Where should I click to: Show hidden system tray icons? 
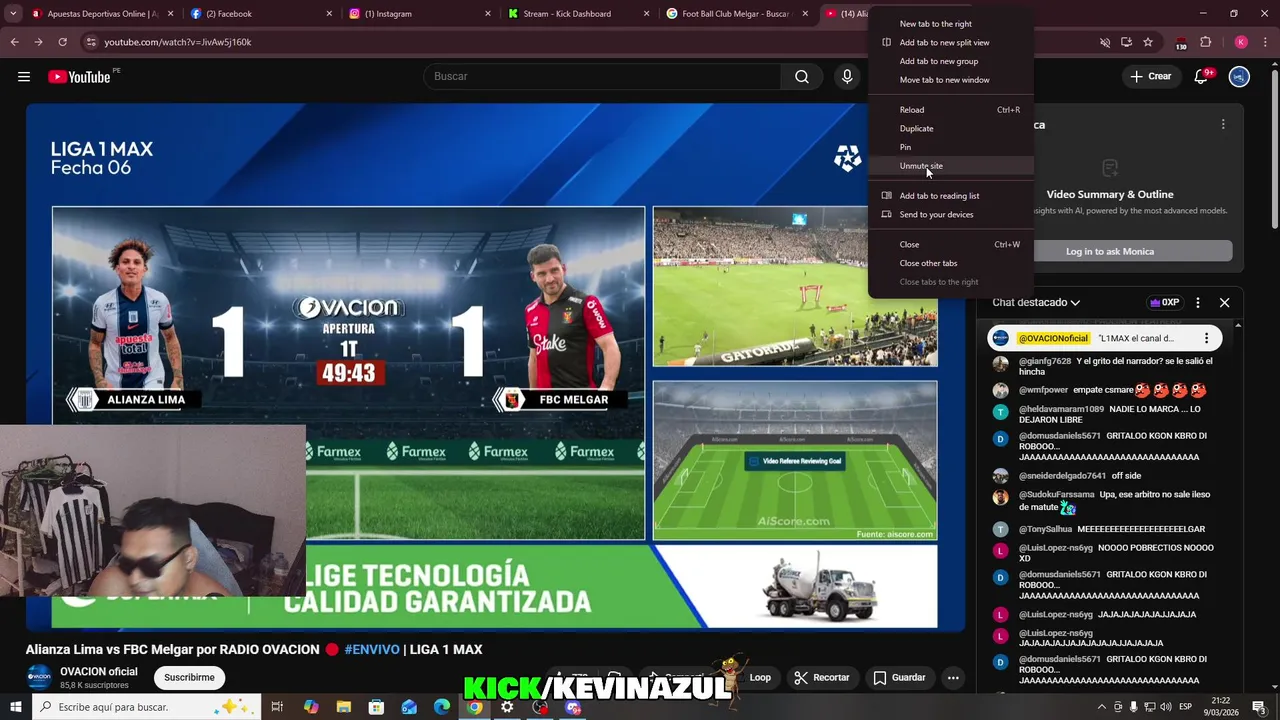(1102, 707)
